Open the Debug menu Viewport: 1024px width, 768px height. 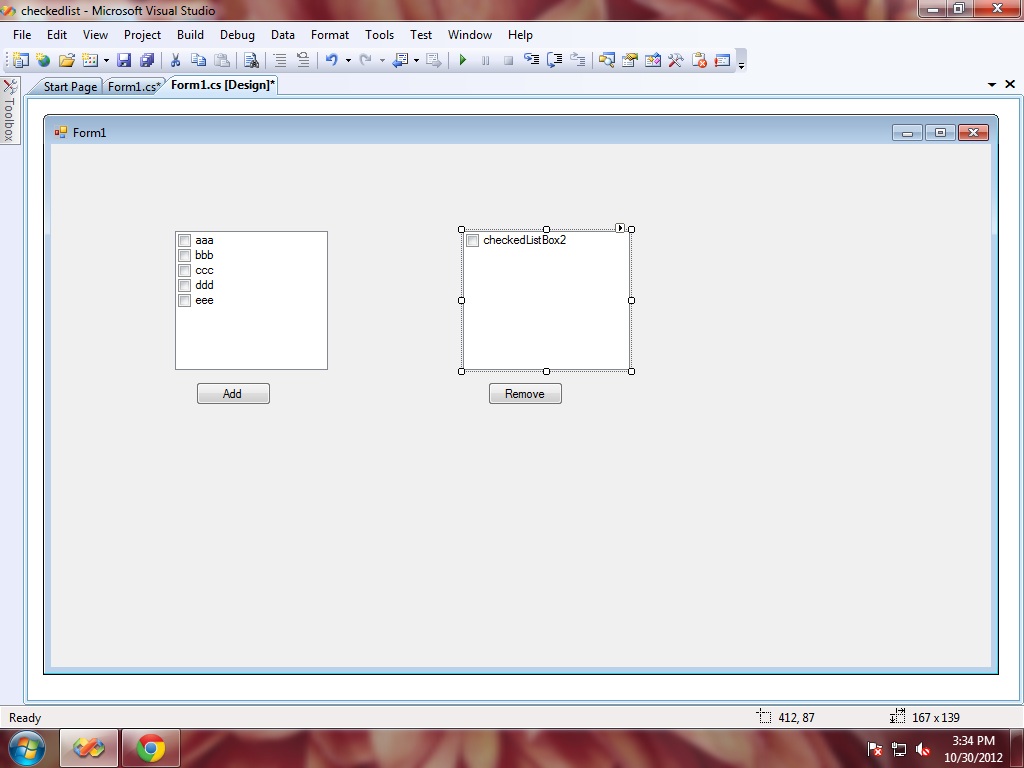tap(237, 34)
